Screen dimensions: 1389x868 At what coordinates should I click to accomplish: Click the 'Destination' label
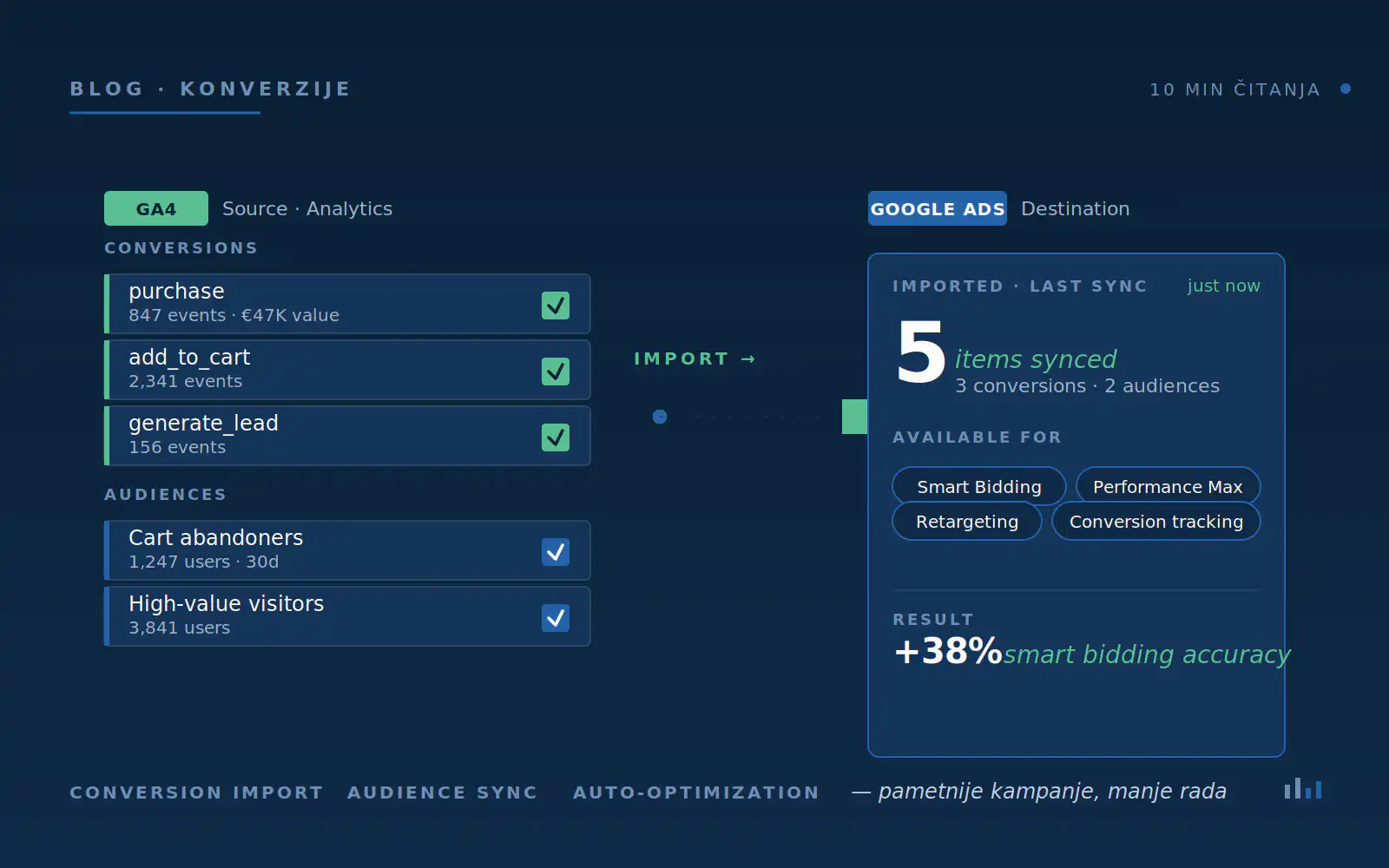tap(1076, 208)
